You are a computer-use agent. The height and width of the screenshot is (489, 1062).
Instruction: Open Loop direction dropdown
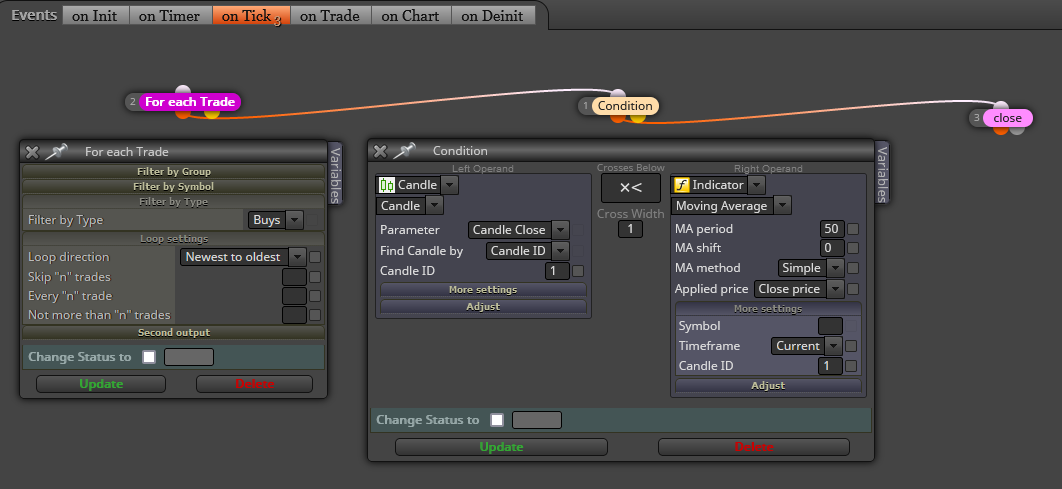coord(243,257)
